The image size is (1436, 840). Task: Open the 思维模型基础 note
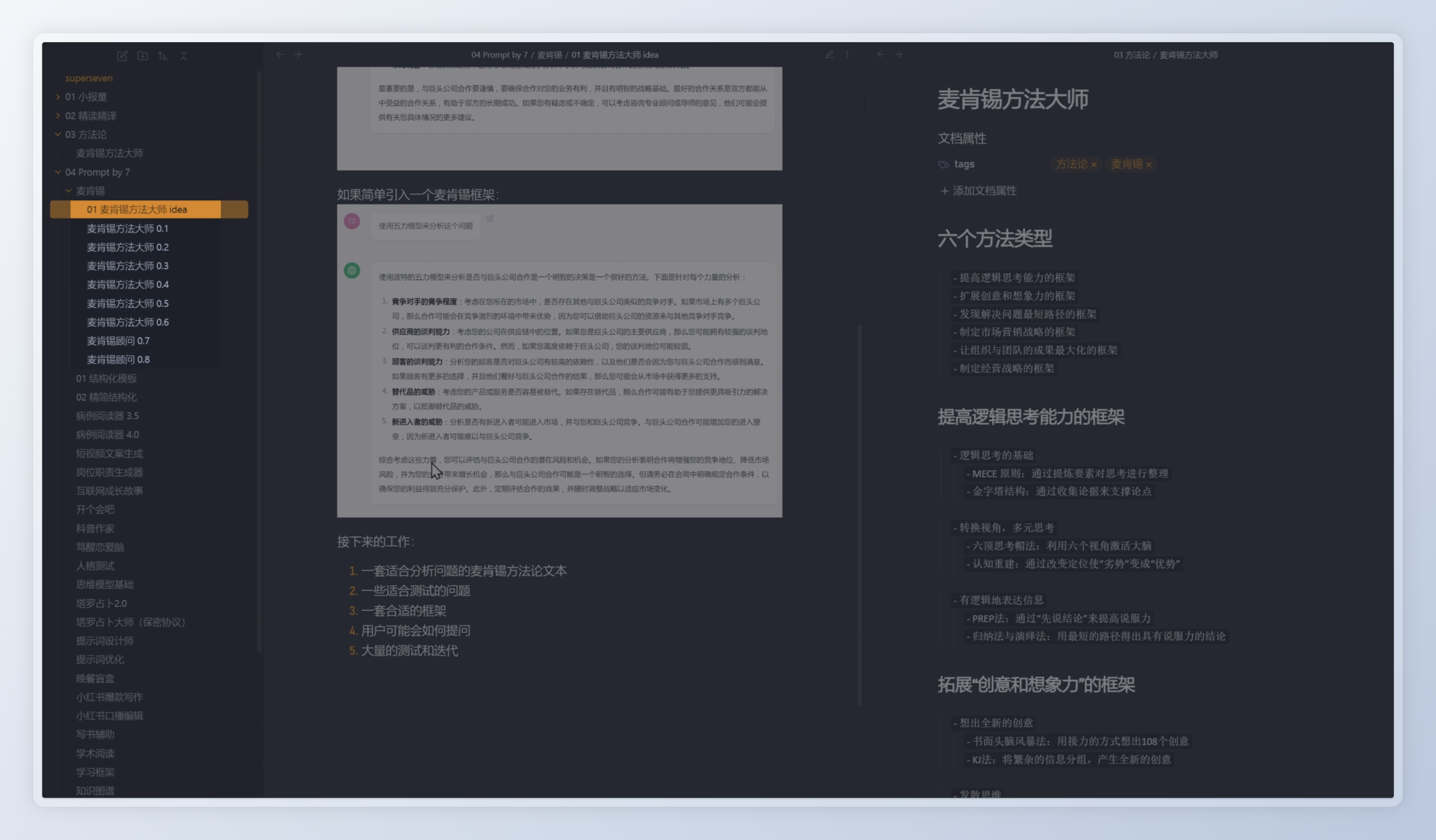(x=105, y=584)
